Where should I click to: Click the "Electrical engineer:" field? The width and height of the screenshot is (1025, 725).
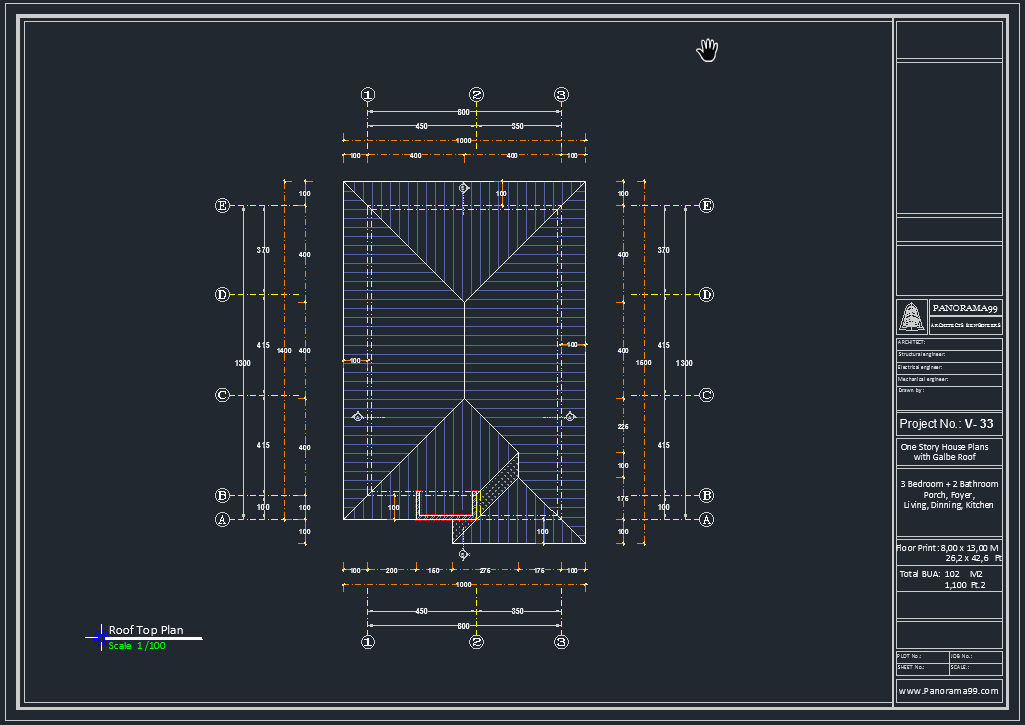pos(949,368)
